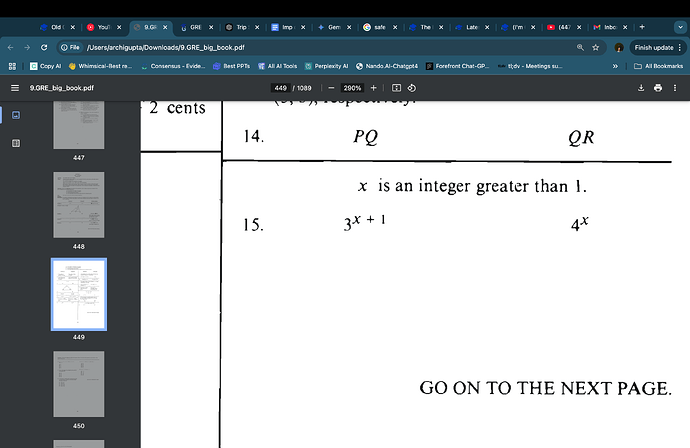Click the page number field showing 449

click(x=280, y=88)
